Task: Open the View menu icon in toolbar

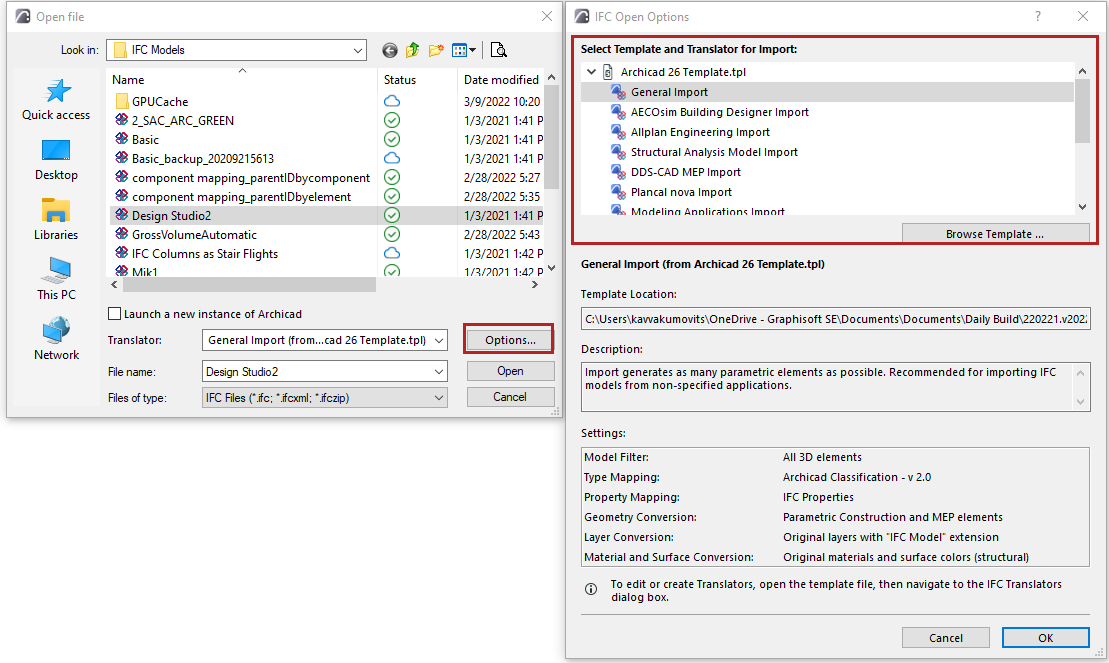Action: tap(459, 50)
